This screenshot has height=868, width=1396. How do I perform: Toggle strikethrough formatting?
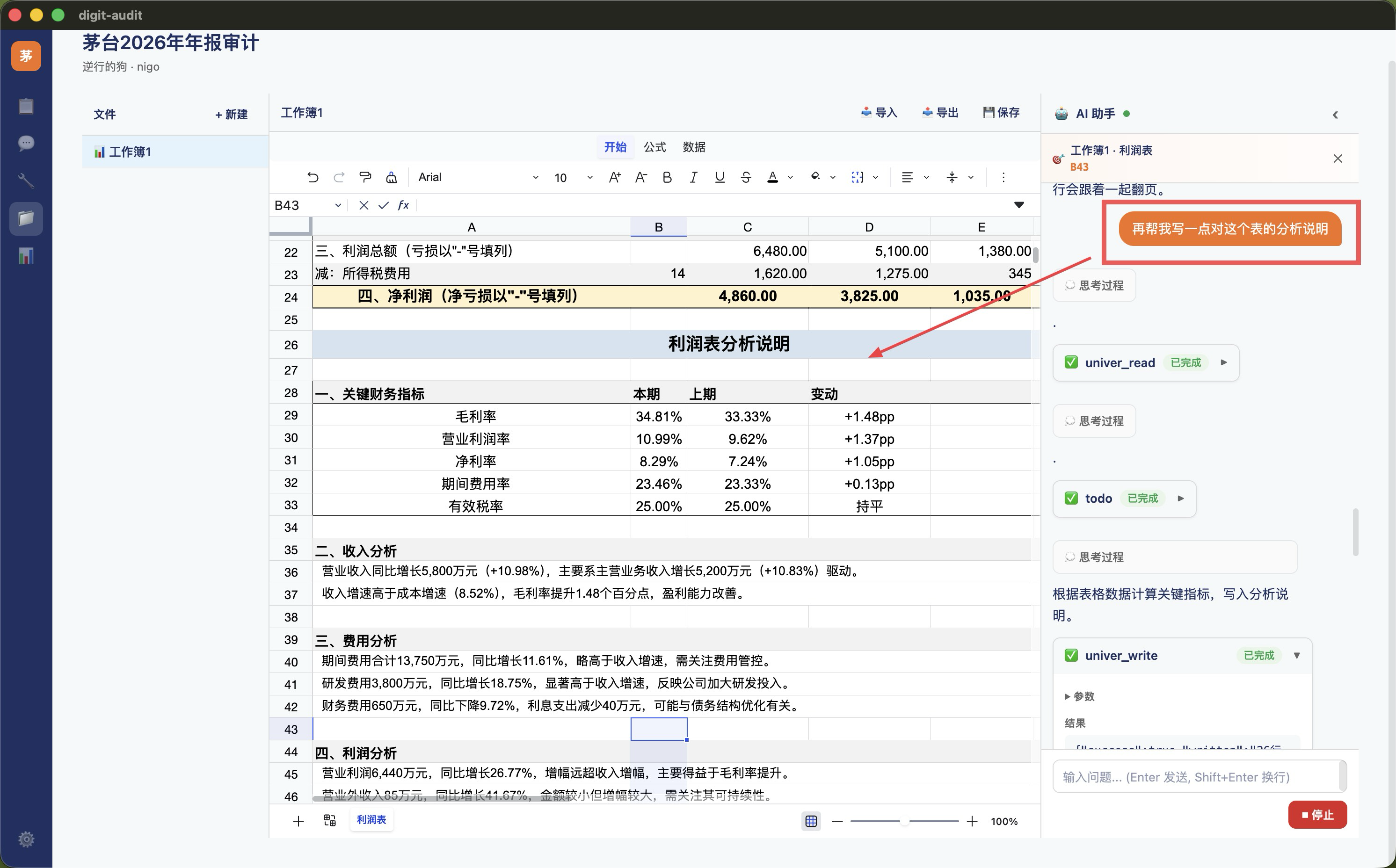pos(746,177)
